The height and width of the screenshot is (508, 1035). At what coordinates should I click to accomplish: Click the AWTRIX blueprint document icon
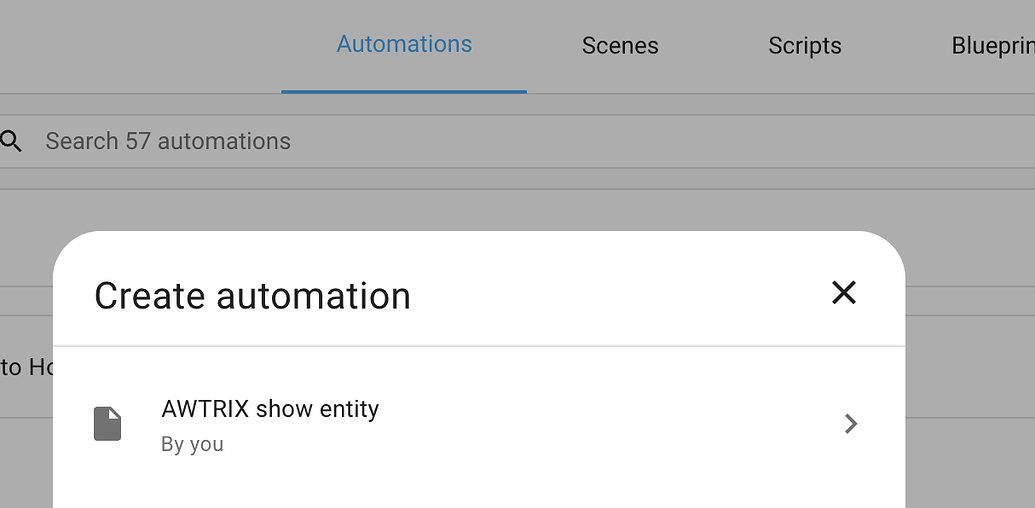[107, 424]
